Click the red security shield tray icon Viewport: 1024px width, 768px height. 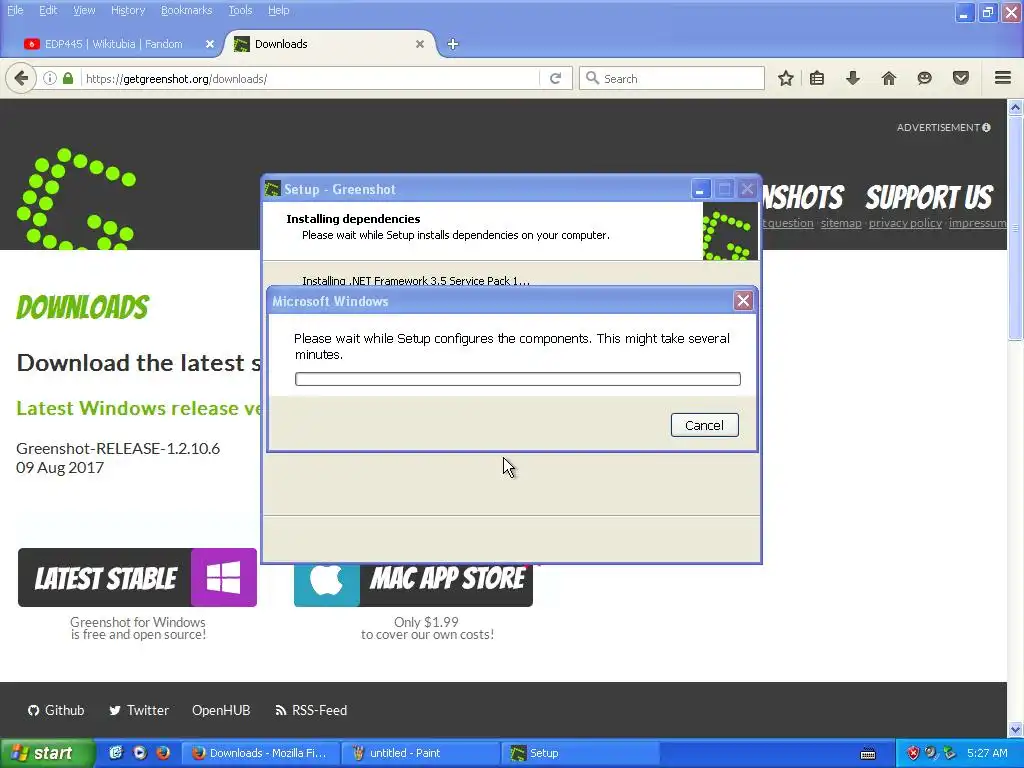click(x=913, y=753)
